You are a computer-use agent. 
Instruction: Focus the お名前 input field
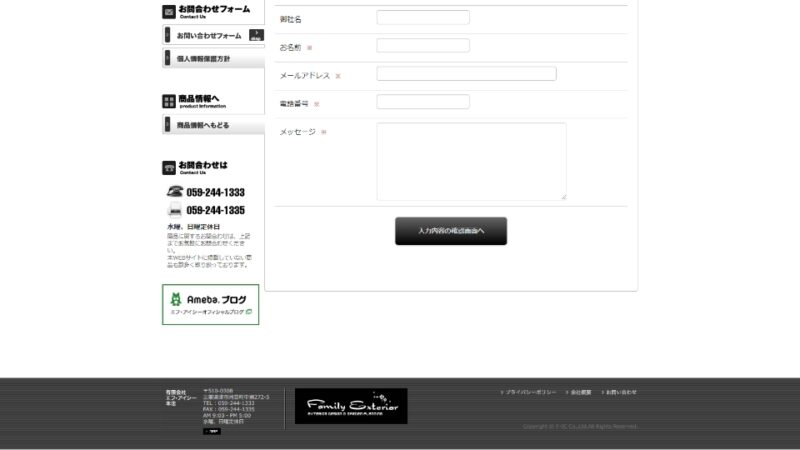[423, 46]
